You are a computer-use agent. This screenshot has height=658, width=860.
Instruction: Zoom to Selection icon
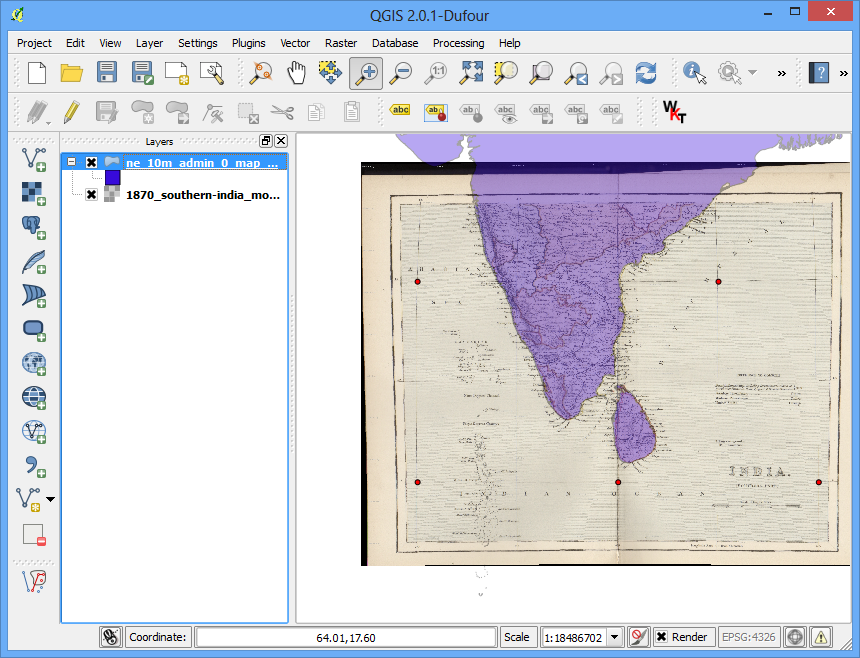click(x=506, y=73)
